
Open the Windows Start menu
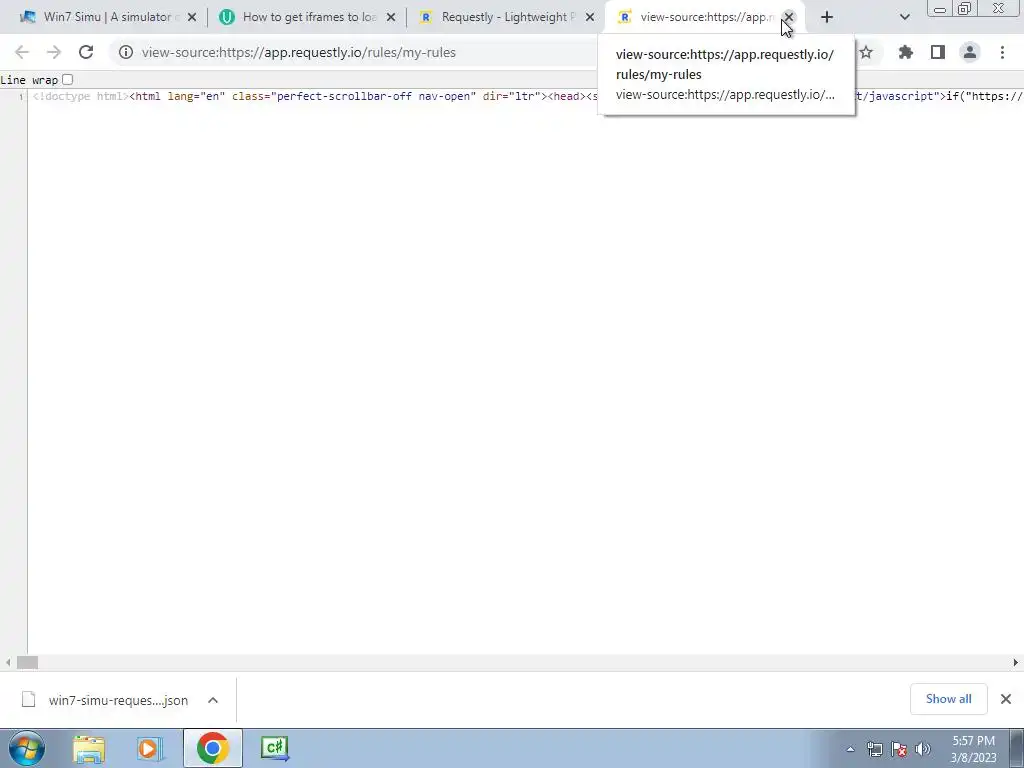pos(26,748)
